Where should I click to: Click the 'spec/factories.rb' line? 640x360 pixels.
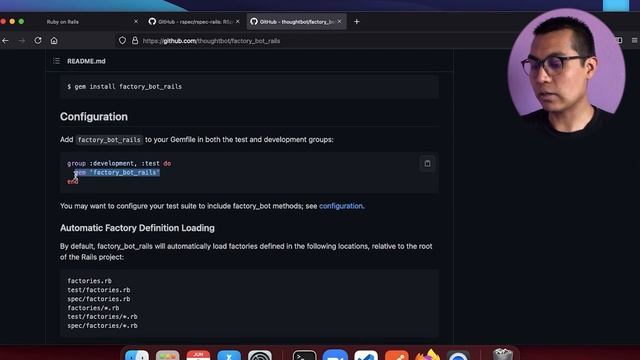click(x=99, y=299)
